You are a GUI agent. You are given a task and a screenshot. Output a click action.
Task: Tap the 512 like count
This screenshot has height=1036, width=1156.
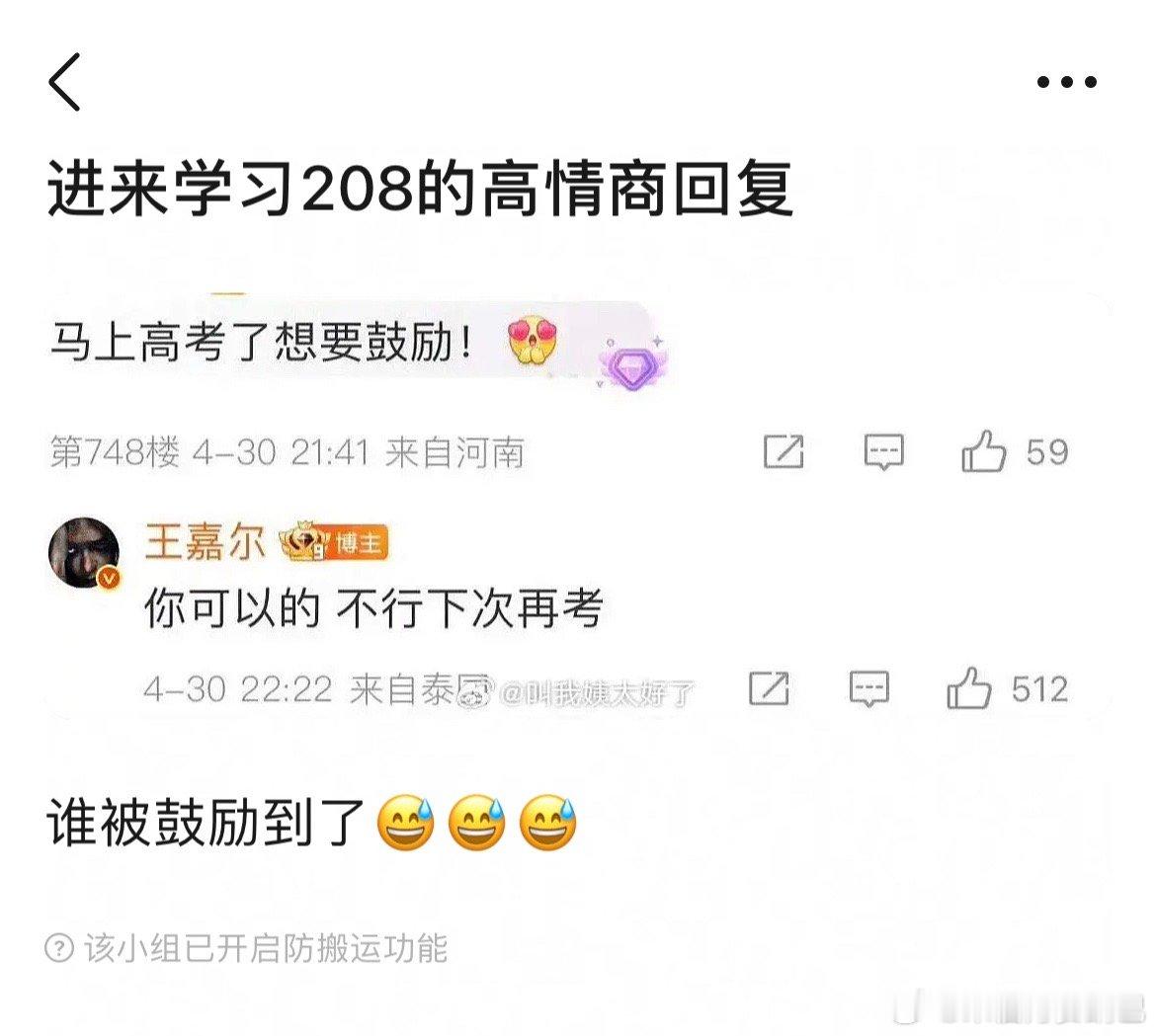[x=1039, y=689]
